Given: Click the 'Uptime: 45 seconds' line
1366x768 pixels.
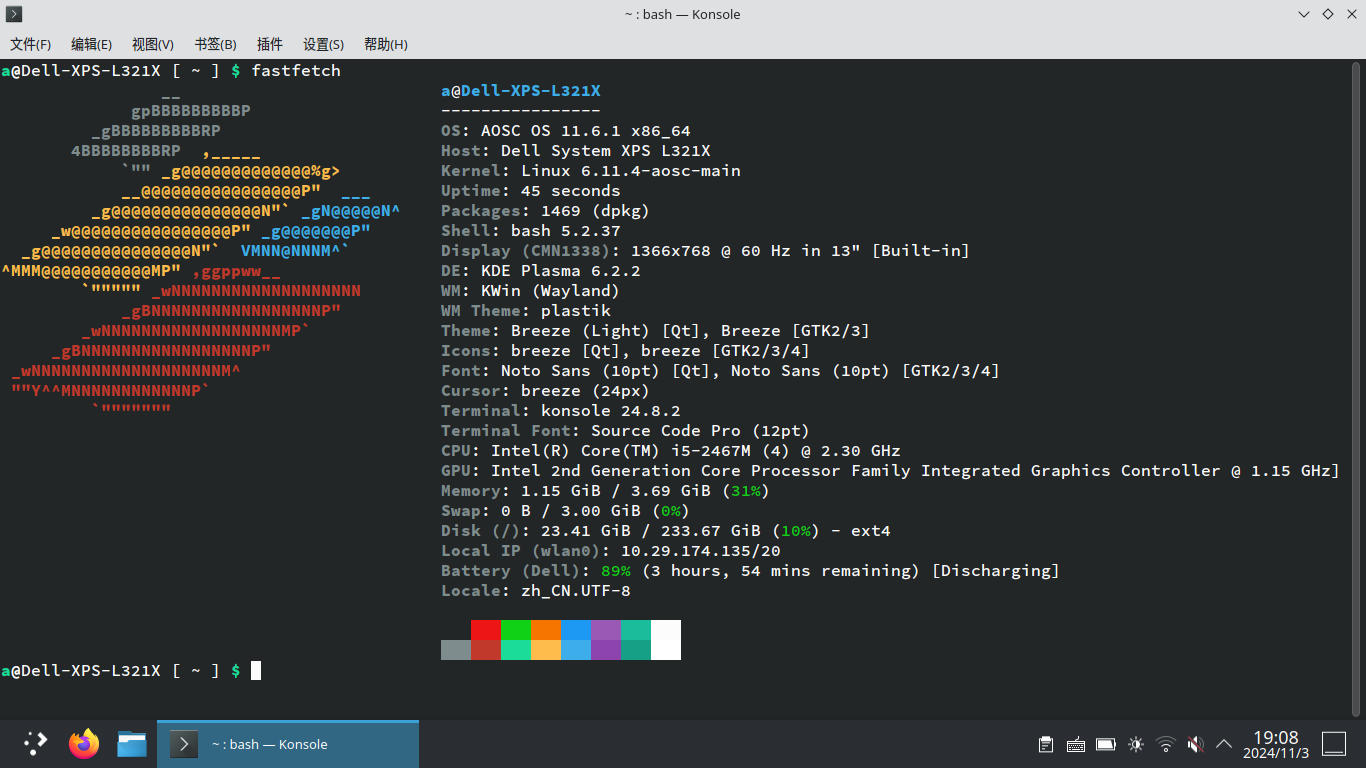Looking at the screenshot, I should click(x=531, y=191).
